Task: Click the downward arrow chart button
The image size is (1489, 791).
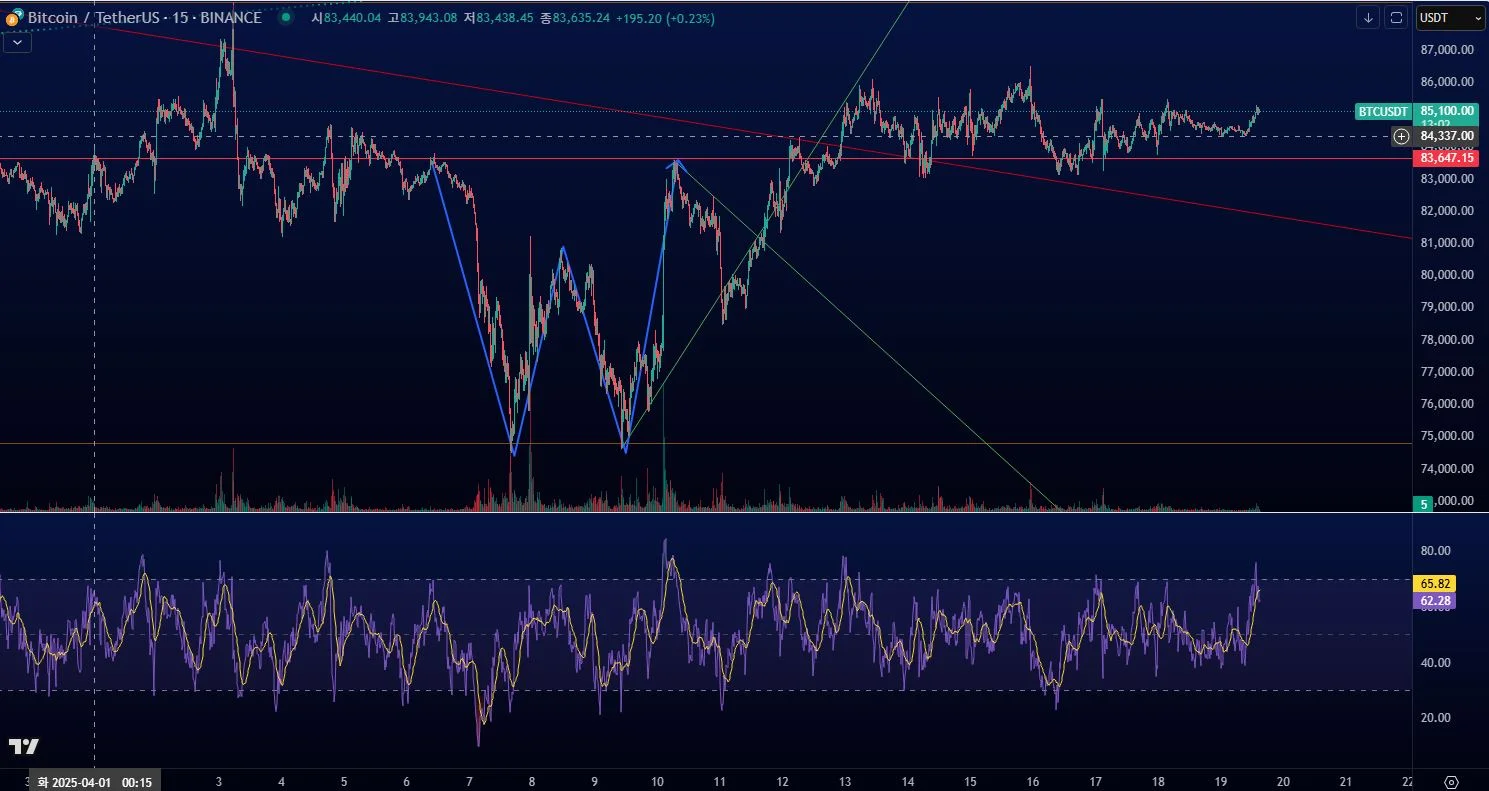Action: click(1368, 17)
